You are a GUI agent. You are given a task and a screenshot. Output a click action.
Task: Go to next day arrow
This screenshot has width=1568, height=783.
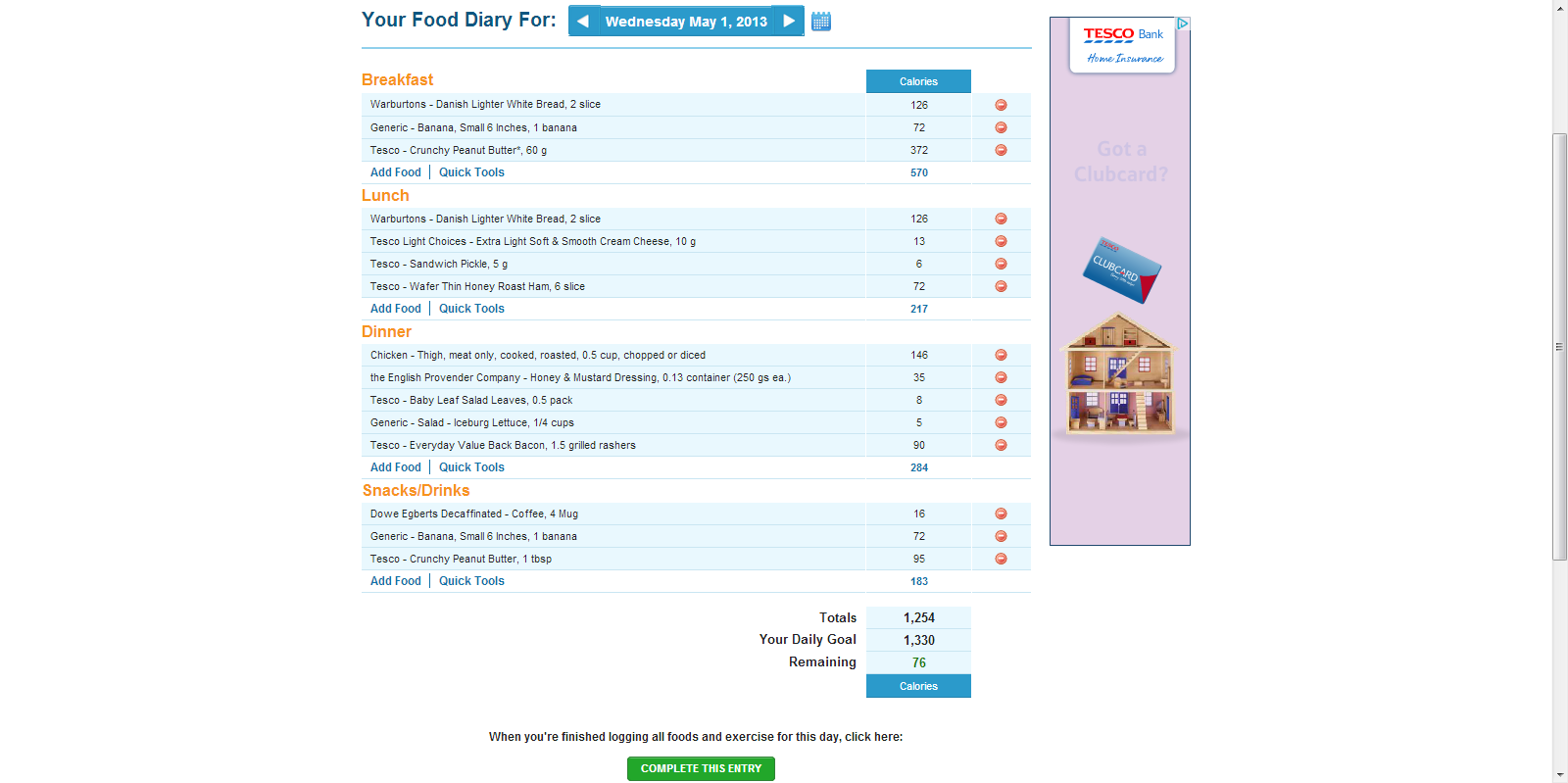coord(789,21)
